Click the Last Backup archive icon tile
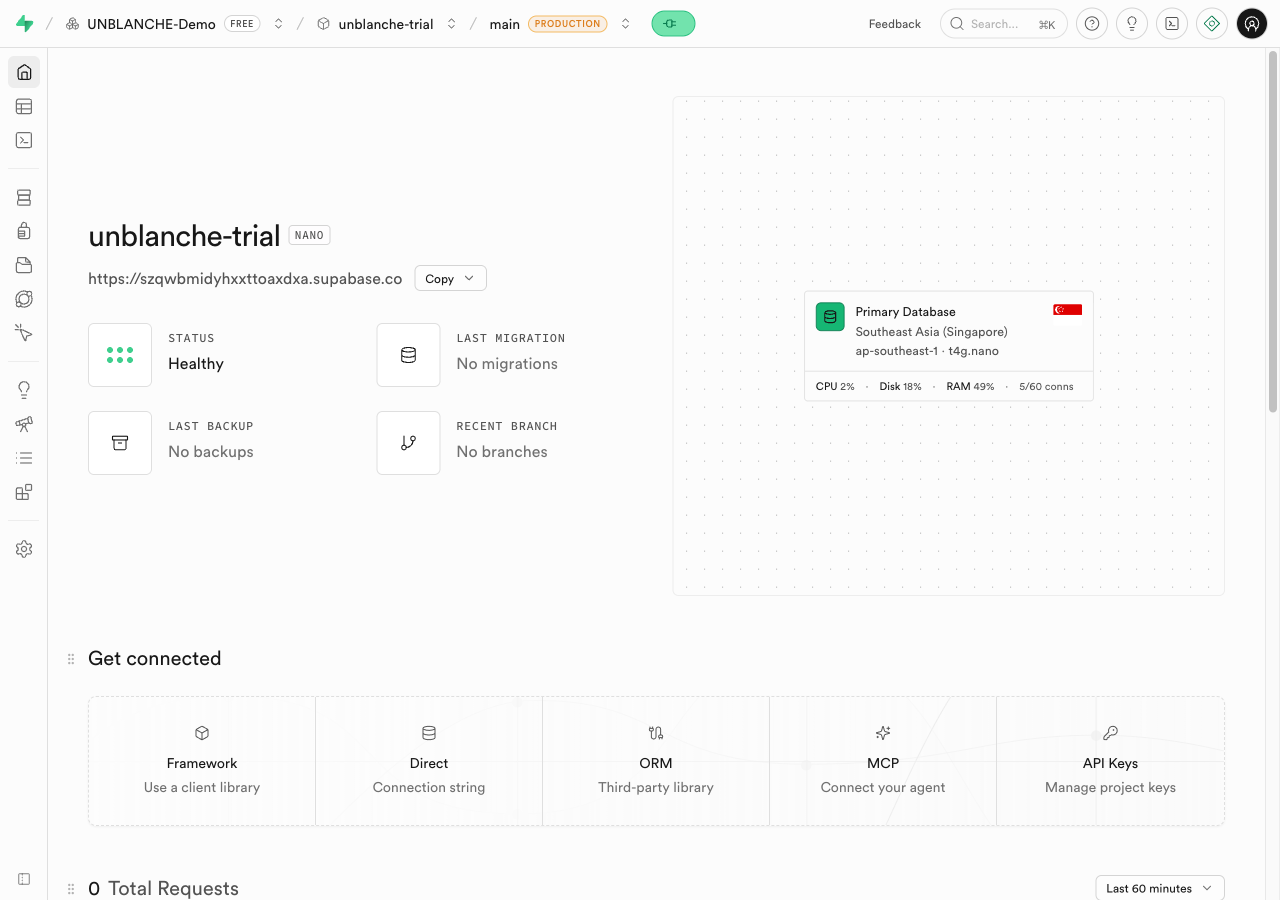The image size is (1280, 900). tap(120, 443)
